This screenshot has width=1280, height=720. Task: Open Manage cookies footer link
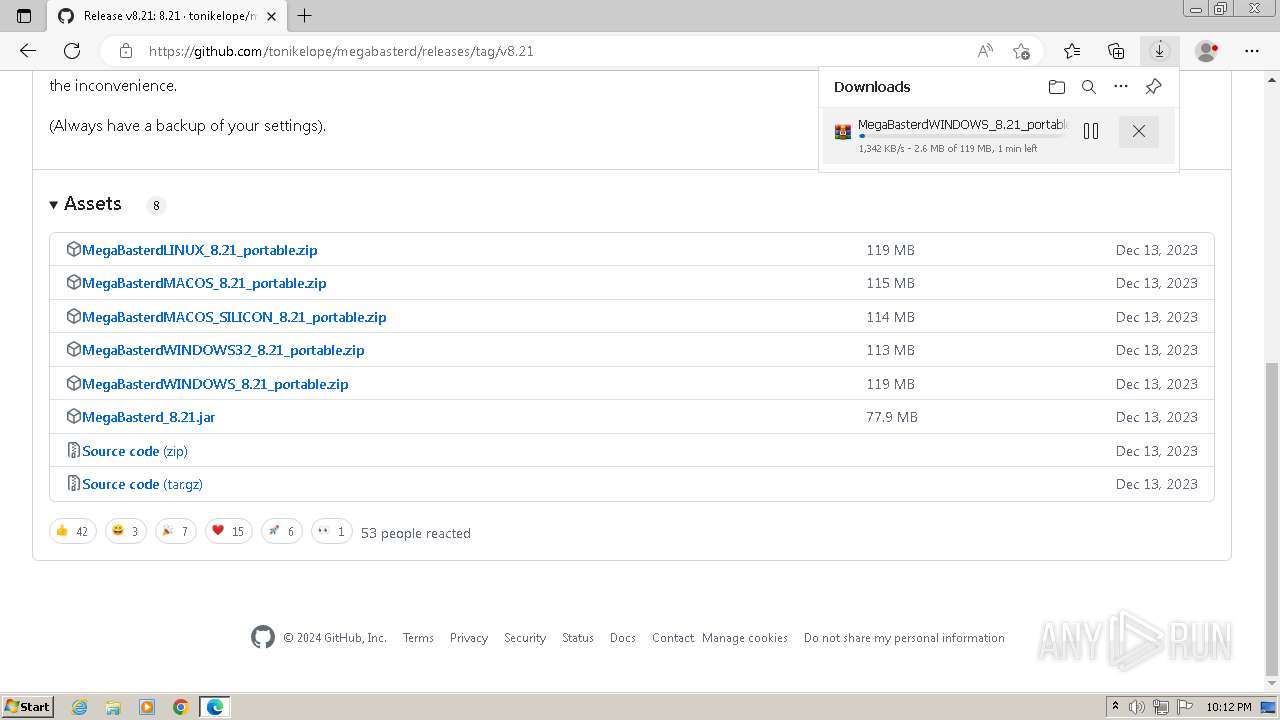point(745,638)
